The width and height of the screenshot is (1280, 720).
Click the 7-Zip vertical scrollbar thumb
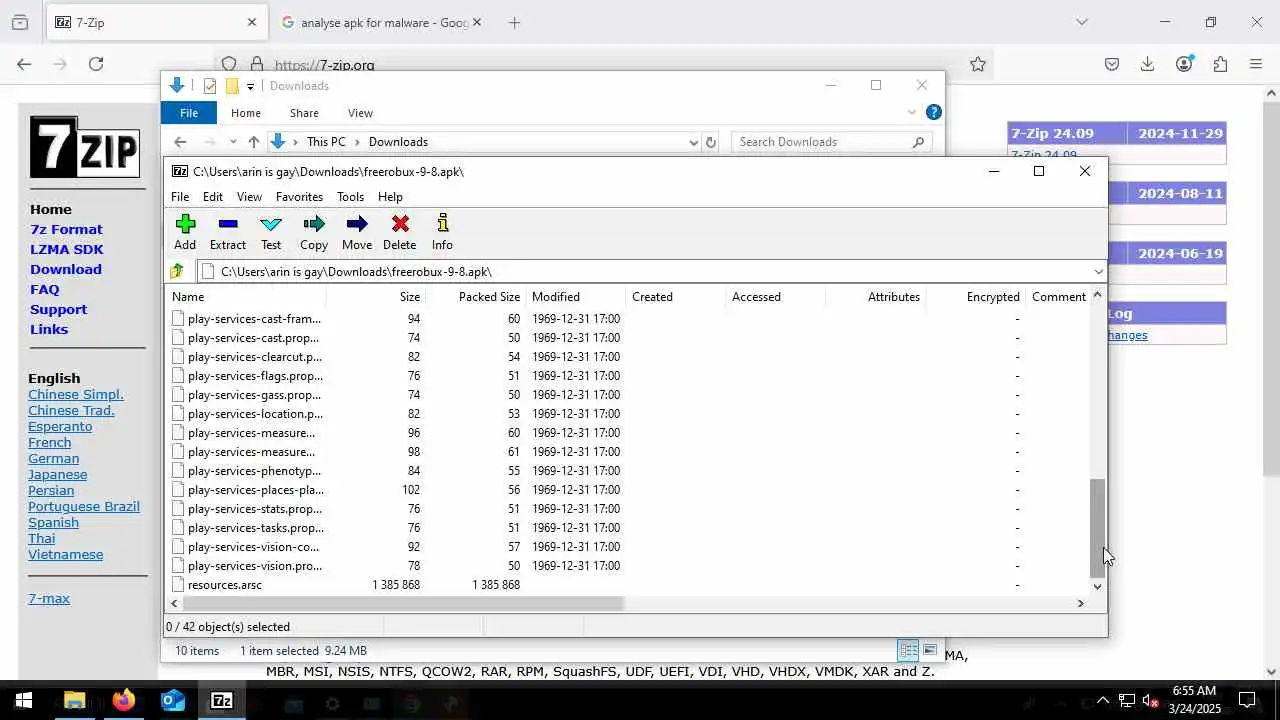(1097, 527)
